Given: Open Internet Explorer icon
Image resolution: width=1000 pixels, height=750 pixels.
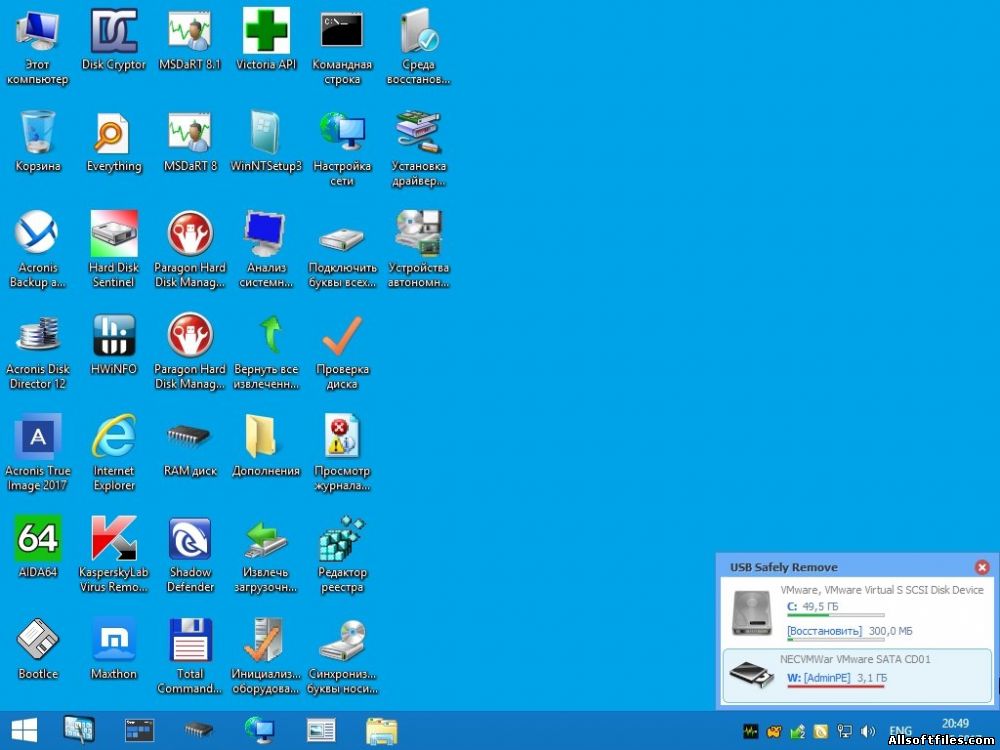Looking at the screenshot, I should click(x=114, y=452).
